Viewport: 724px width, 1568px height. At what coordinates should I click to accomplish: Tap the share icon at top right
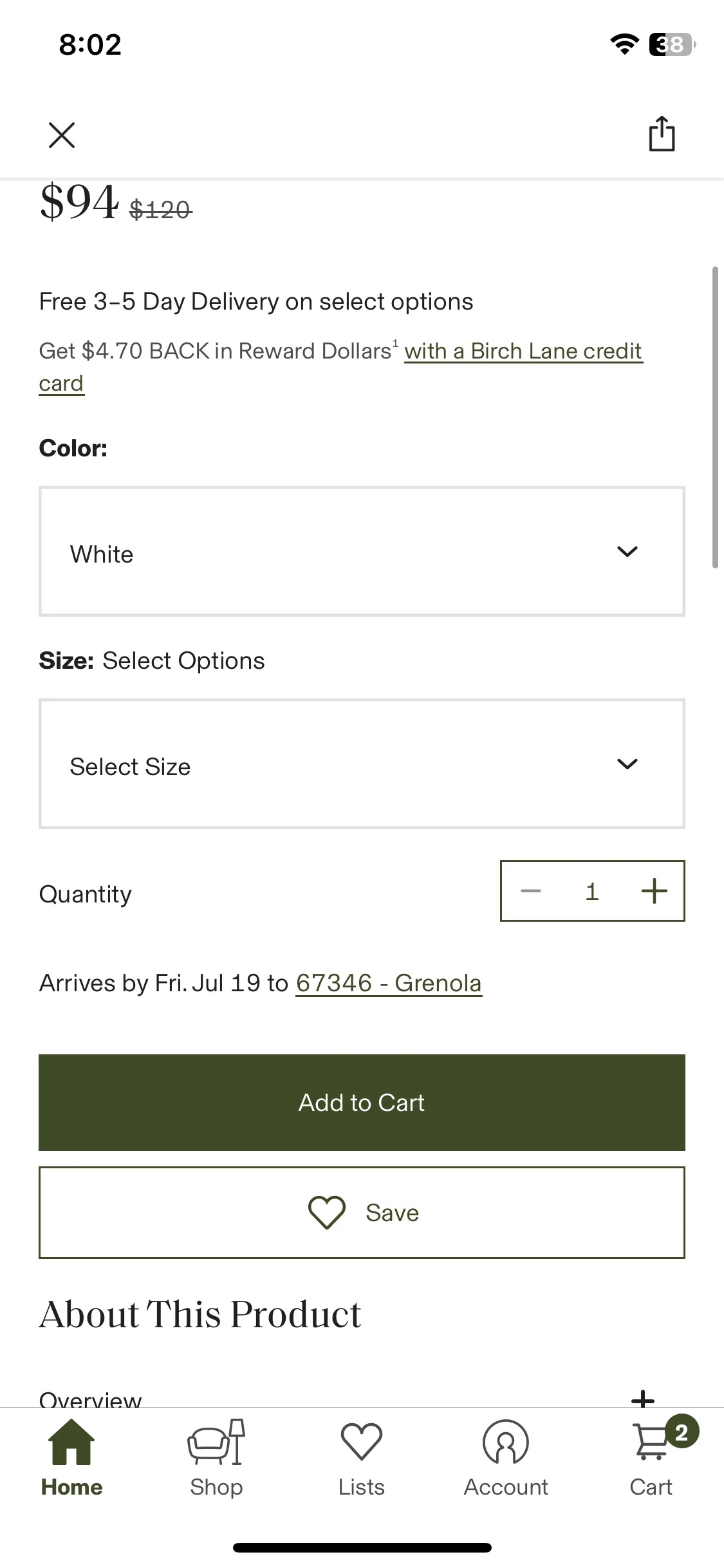[662, 134]
